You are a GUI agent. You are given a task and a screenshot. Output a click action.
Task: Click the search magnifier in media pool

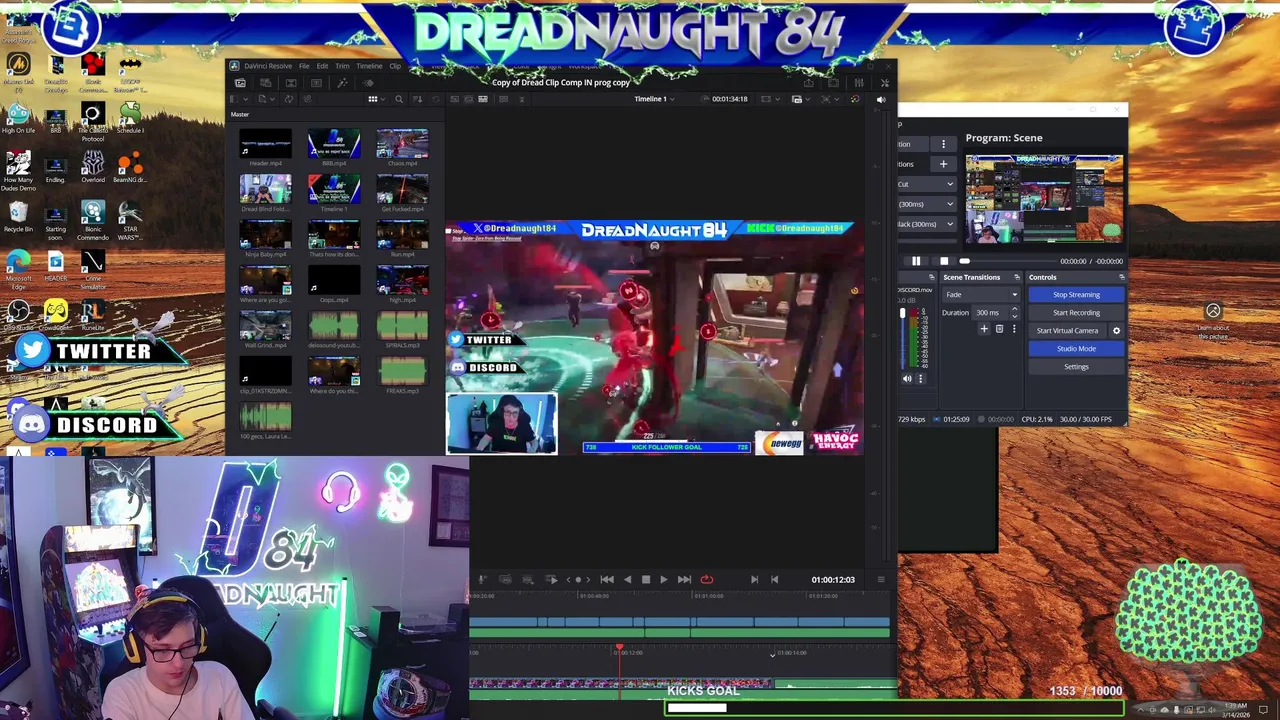[399, 99]
